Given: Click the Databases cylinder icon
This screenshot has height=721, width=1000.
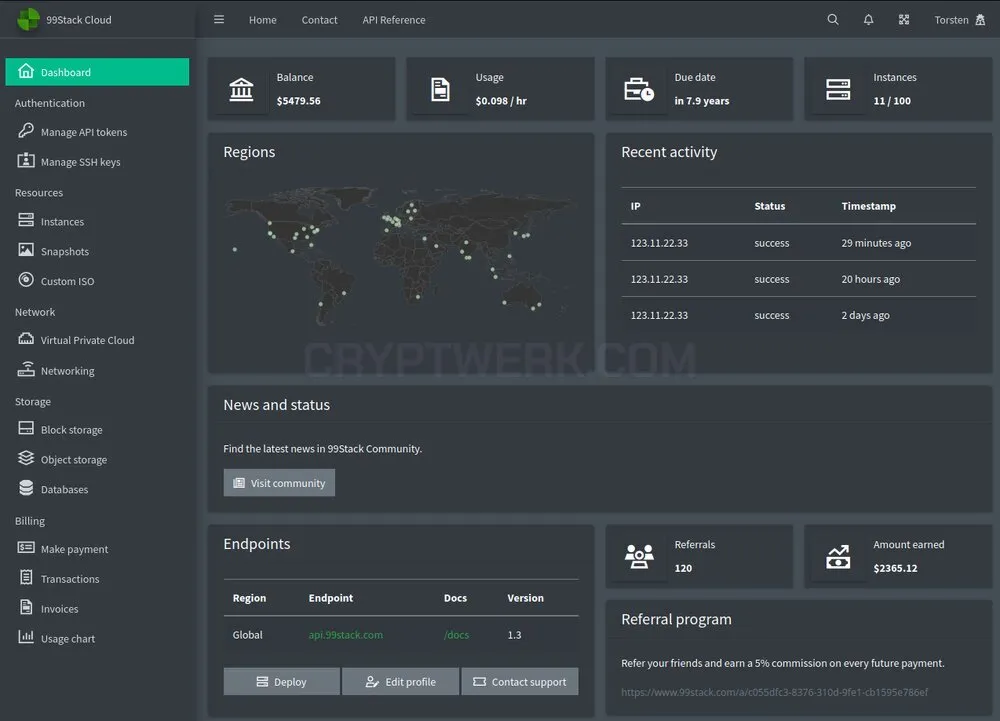Looking at the screenshot, I should (26, 488).
